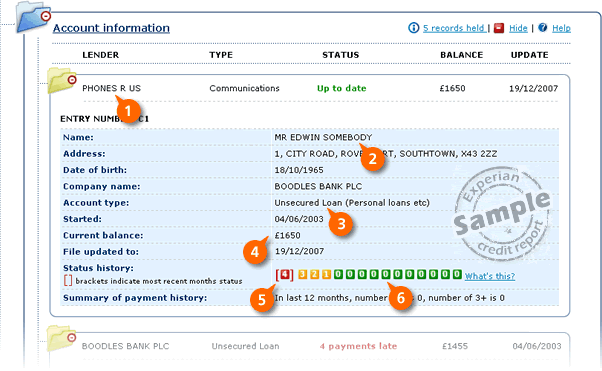The width and height of the screenshot is (602, 371).
Task: Collapse the Account information blue folder icon
Action: point(34,17)
